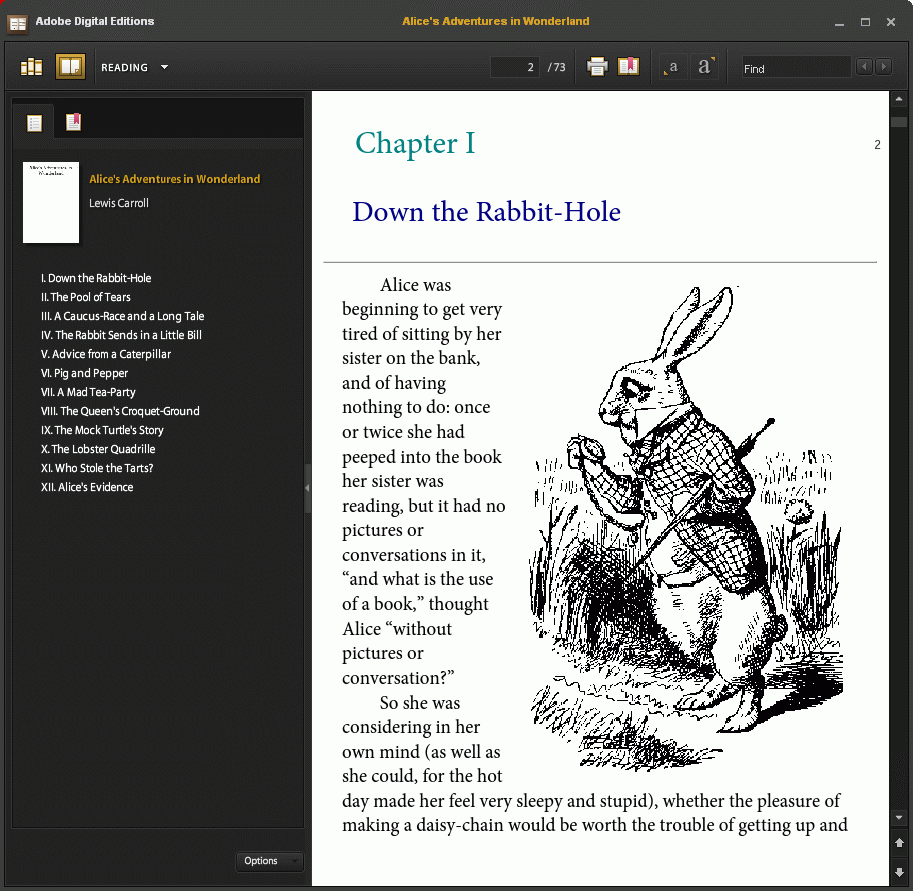
Task: Open the Options dropdown button
Action: (x=269, y=861)
